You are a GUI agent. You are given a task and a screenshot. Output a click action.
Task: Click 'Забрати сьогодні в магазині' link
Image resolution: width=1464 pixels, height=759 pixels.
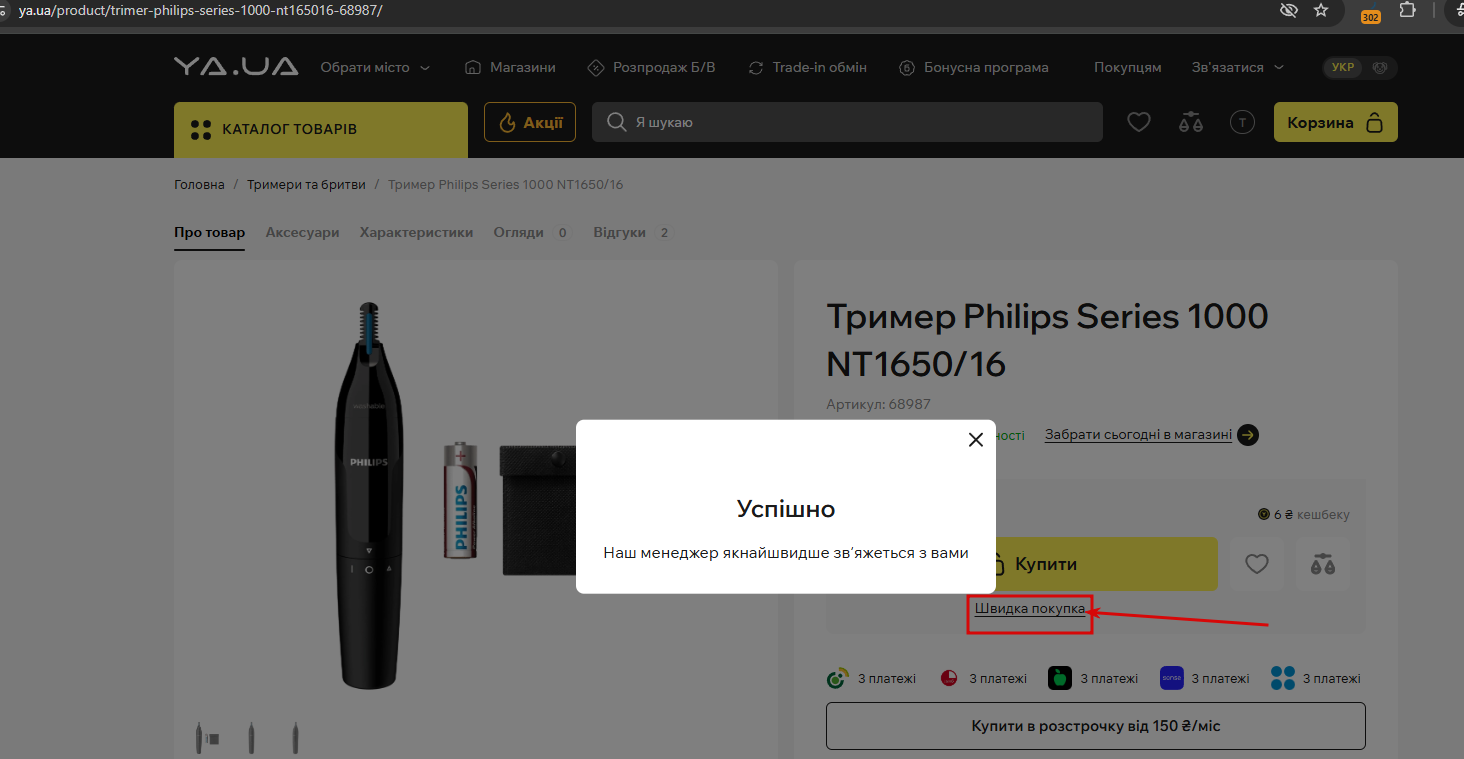click(1138, 435)
